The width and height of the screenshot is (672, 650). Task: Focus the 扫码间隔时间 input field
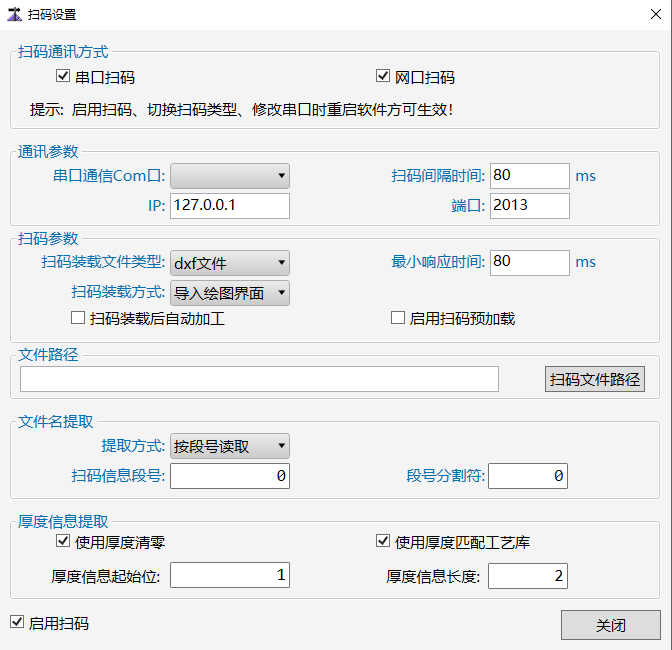[528, 176]
